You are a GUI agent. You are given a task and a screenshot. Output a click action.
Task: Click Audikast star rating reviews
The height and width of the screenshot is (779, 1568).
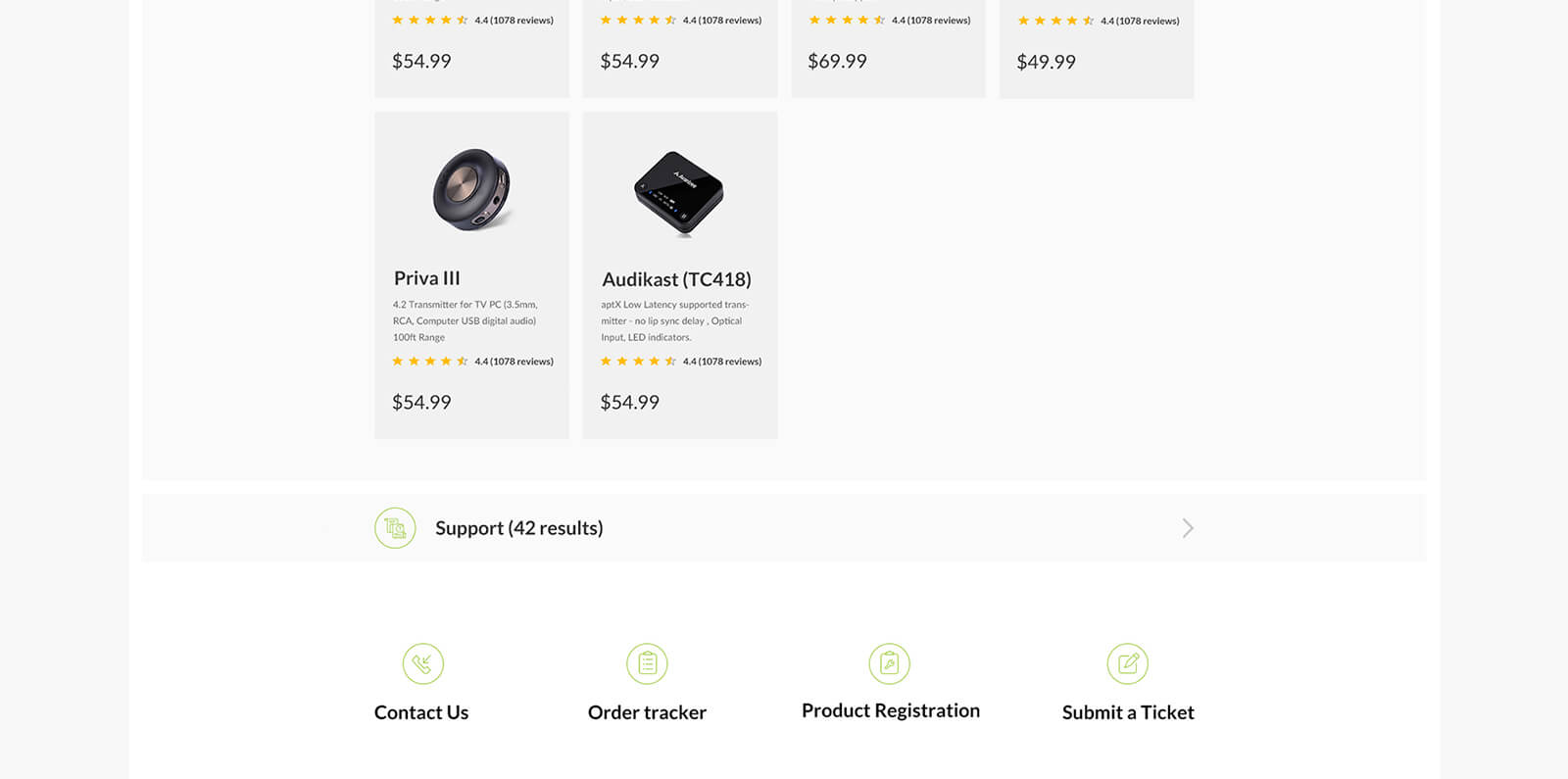681,362
